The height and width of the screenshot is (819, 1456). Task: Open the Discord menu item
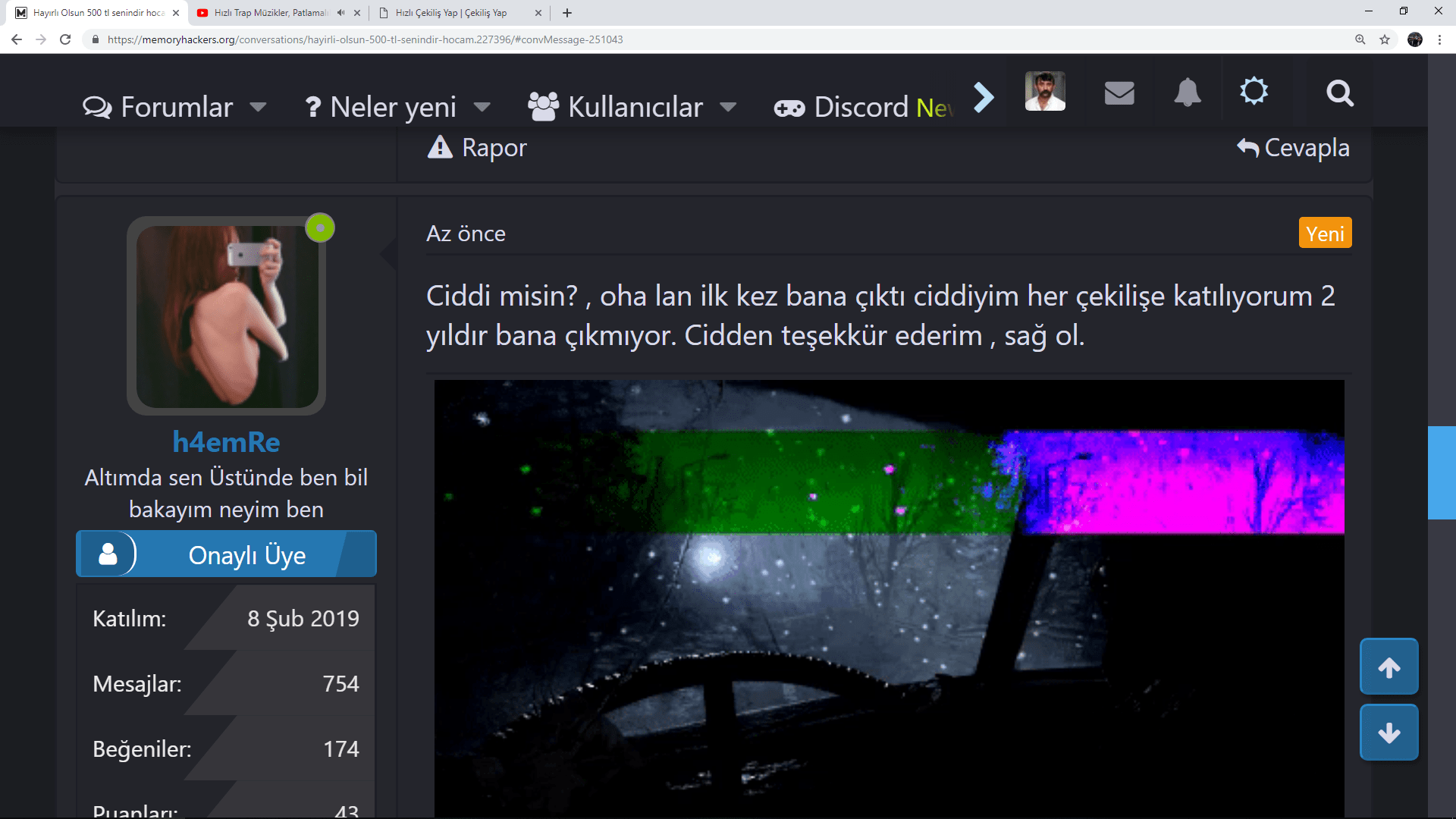tap(841, 107)
